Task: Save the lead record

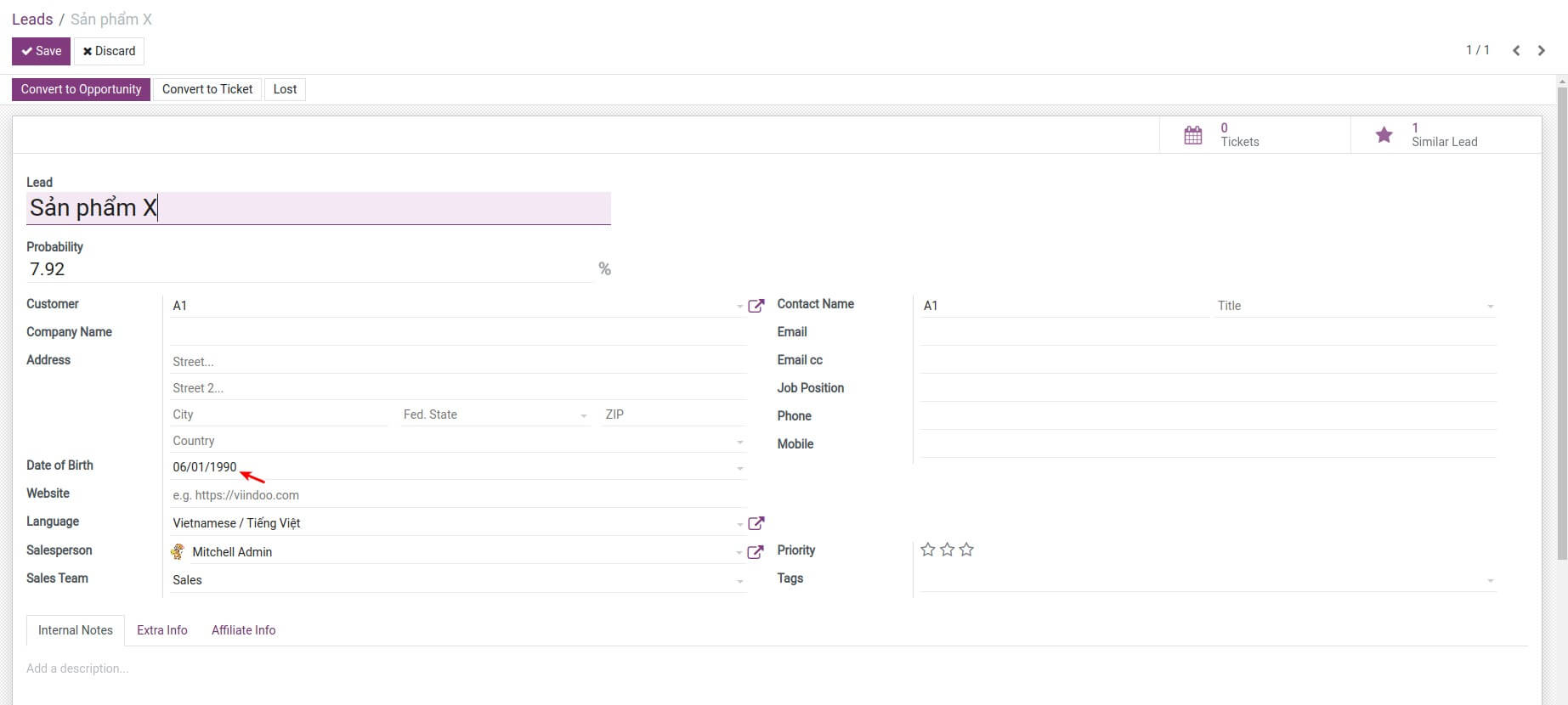Action: 41,51
